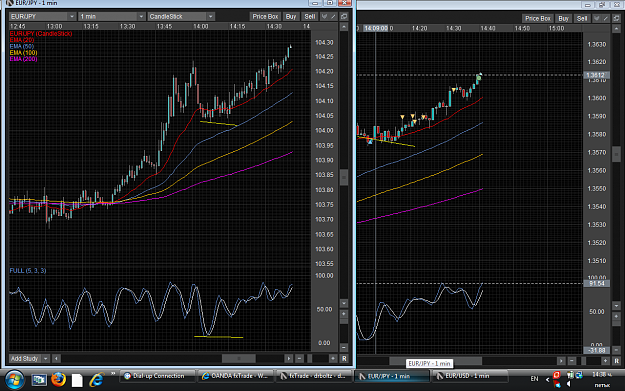Click the vertical scrollbar thumb in right chart

tap(616, 154)
